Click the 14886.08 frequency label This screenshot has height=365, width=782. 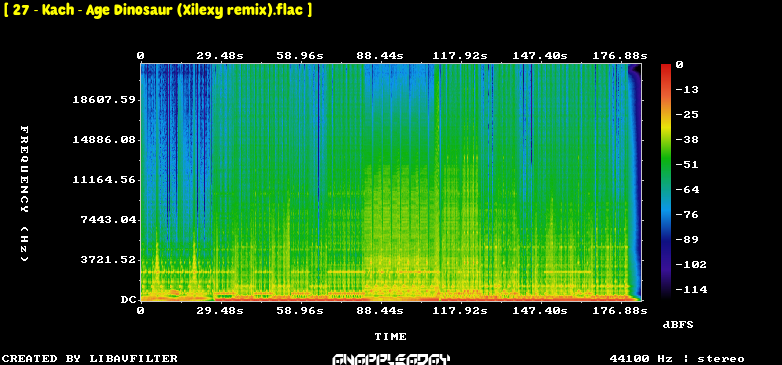coord(104,140)
